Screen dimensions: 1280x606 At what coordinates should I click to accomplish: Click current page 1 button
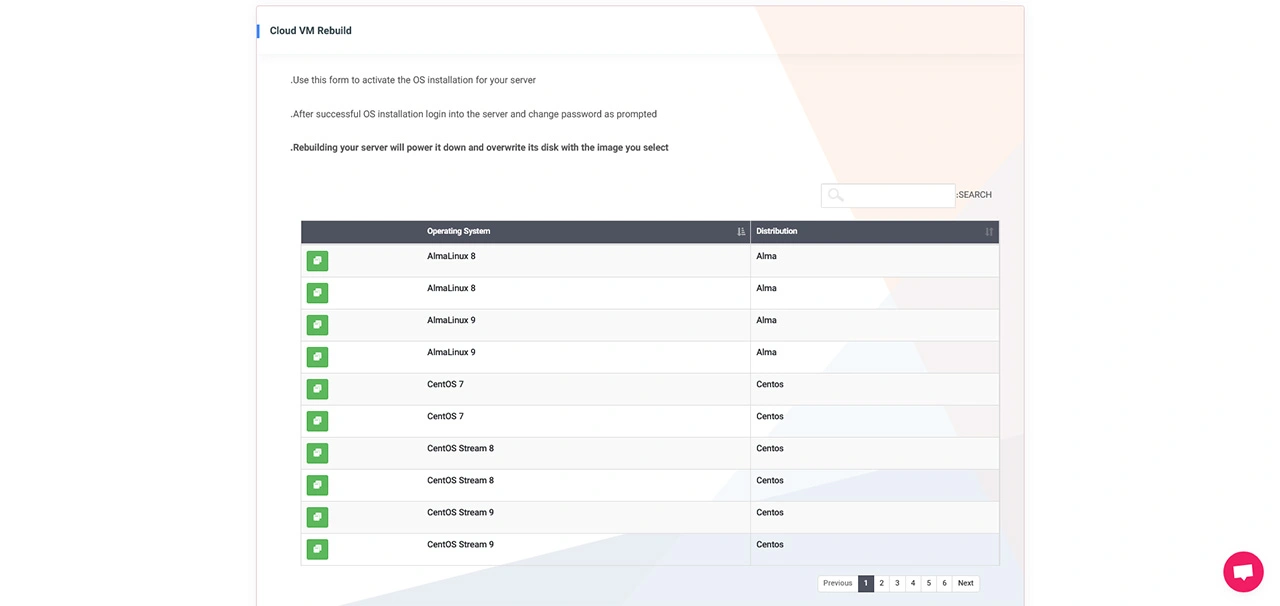coord(866,583)
